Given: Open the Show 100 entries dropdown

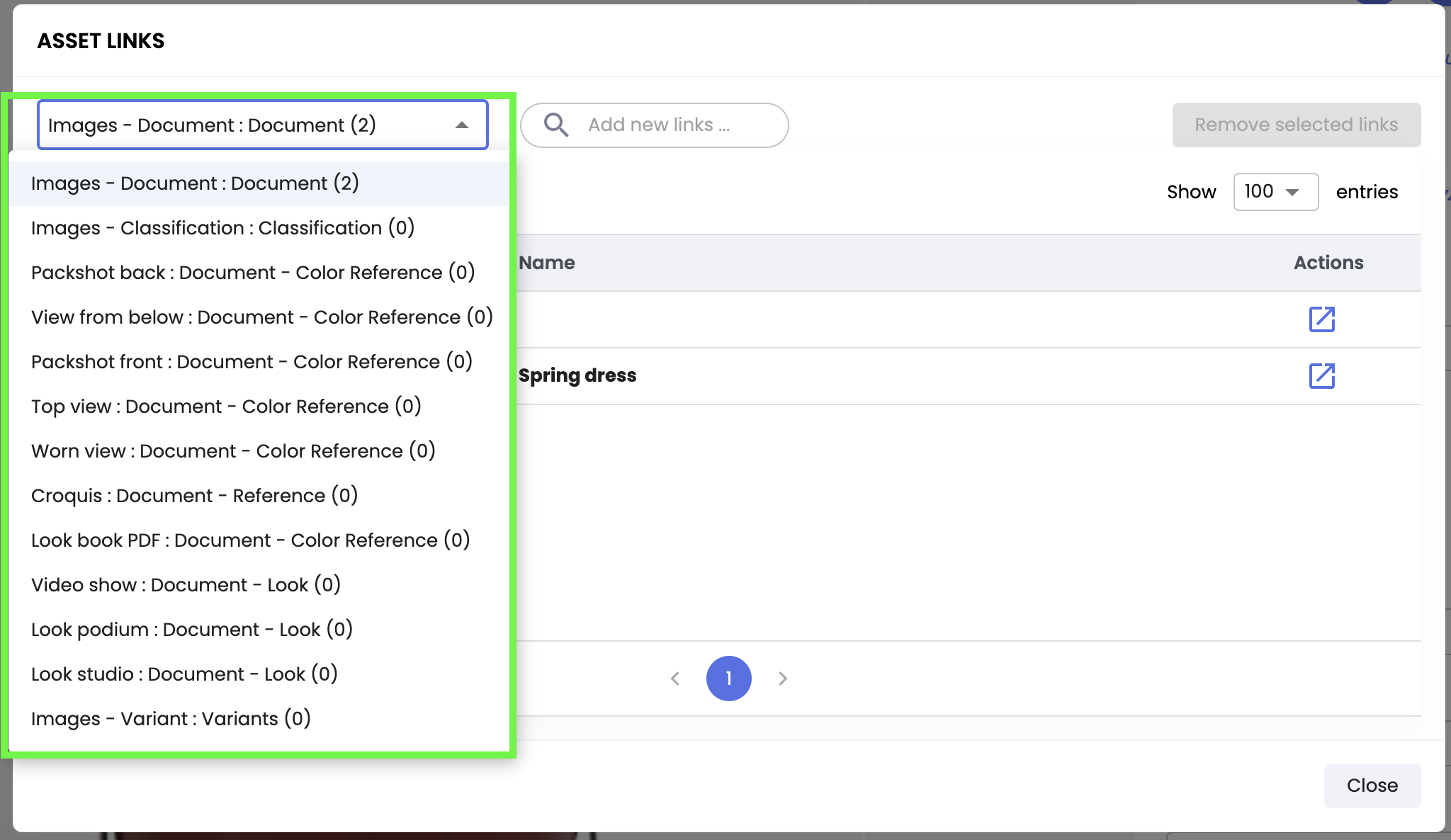Looking at the screenshot, I should [x=1275, y=192].
